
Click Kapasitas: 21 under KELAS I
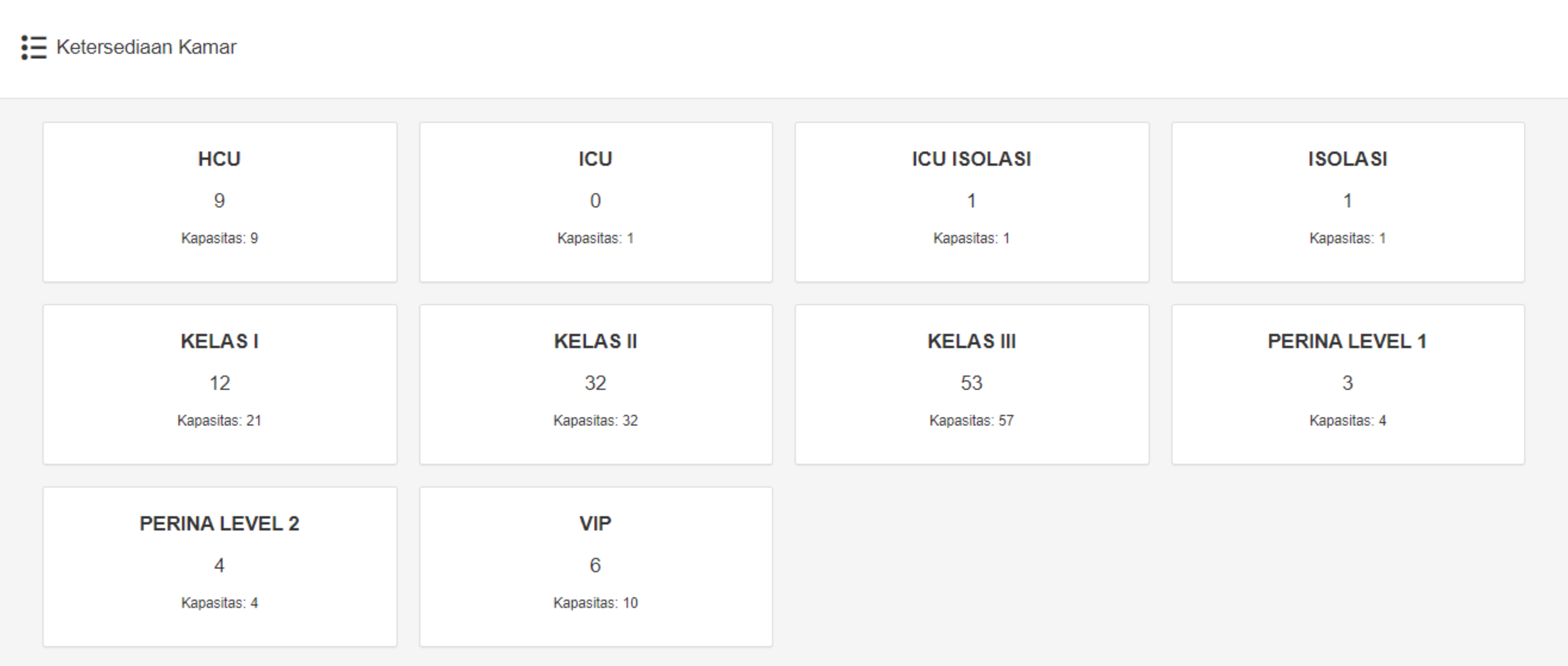(219, 421)
